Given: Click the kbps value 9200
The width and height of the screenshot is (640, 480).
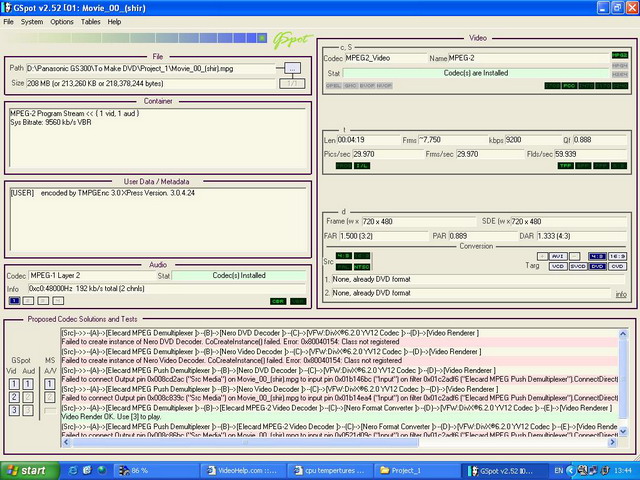Looking at the screenshot, I should click(x=533, y=140).
